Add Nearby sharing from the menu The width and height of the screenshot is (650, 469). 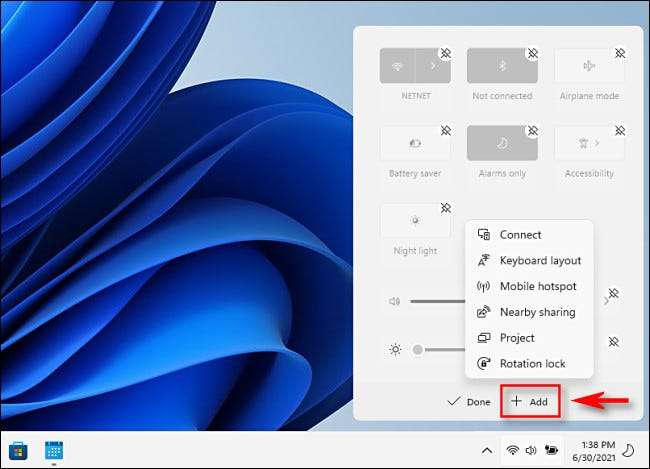pyautogui.click(x=529, y=312)
